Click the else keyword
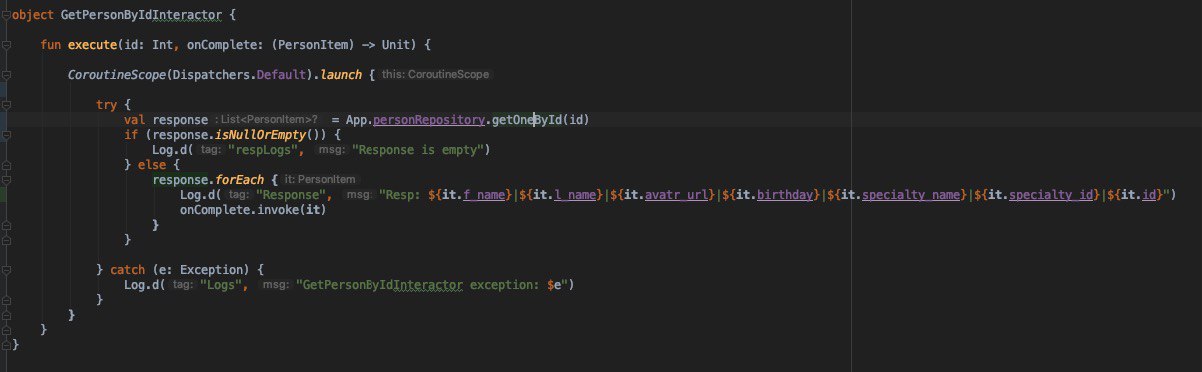Image resolution: width=1202 pixels, height=372 pixels. click(152, 165)
